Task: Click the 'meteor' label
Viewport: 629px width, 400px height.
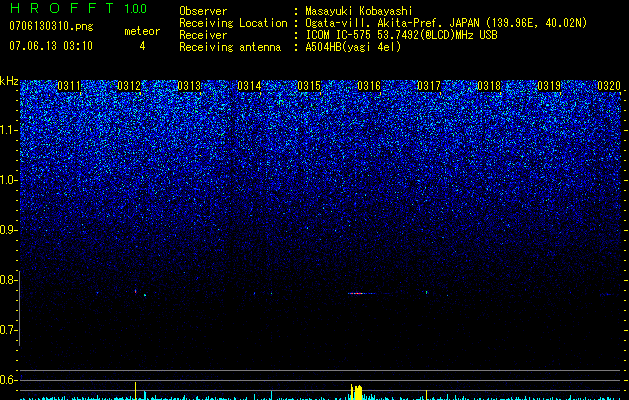Action: point(142,31)
